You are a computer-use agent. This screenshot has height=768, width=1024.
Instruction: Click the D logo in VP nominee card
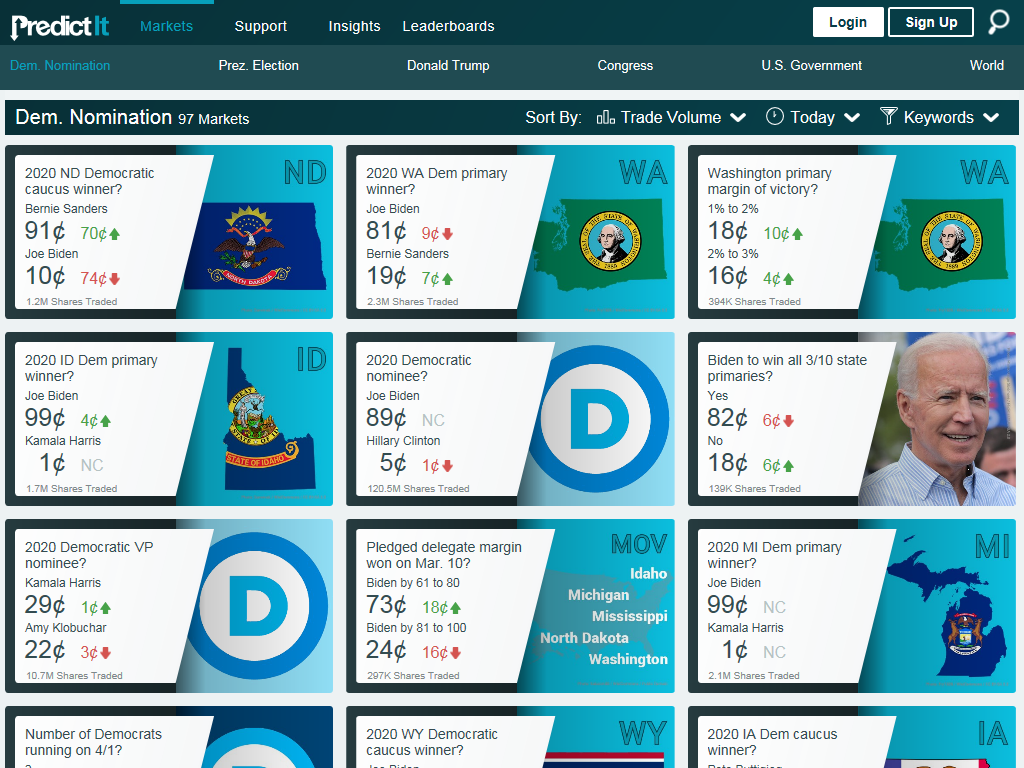tap(259, 605)
